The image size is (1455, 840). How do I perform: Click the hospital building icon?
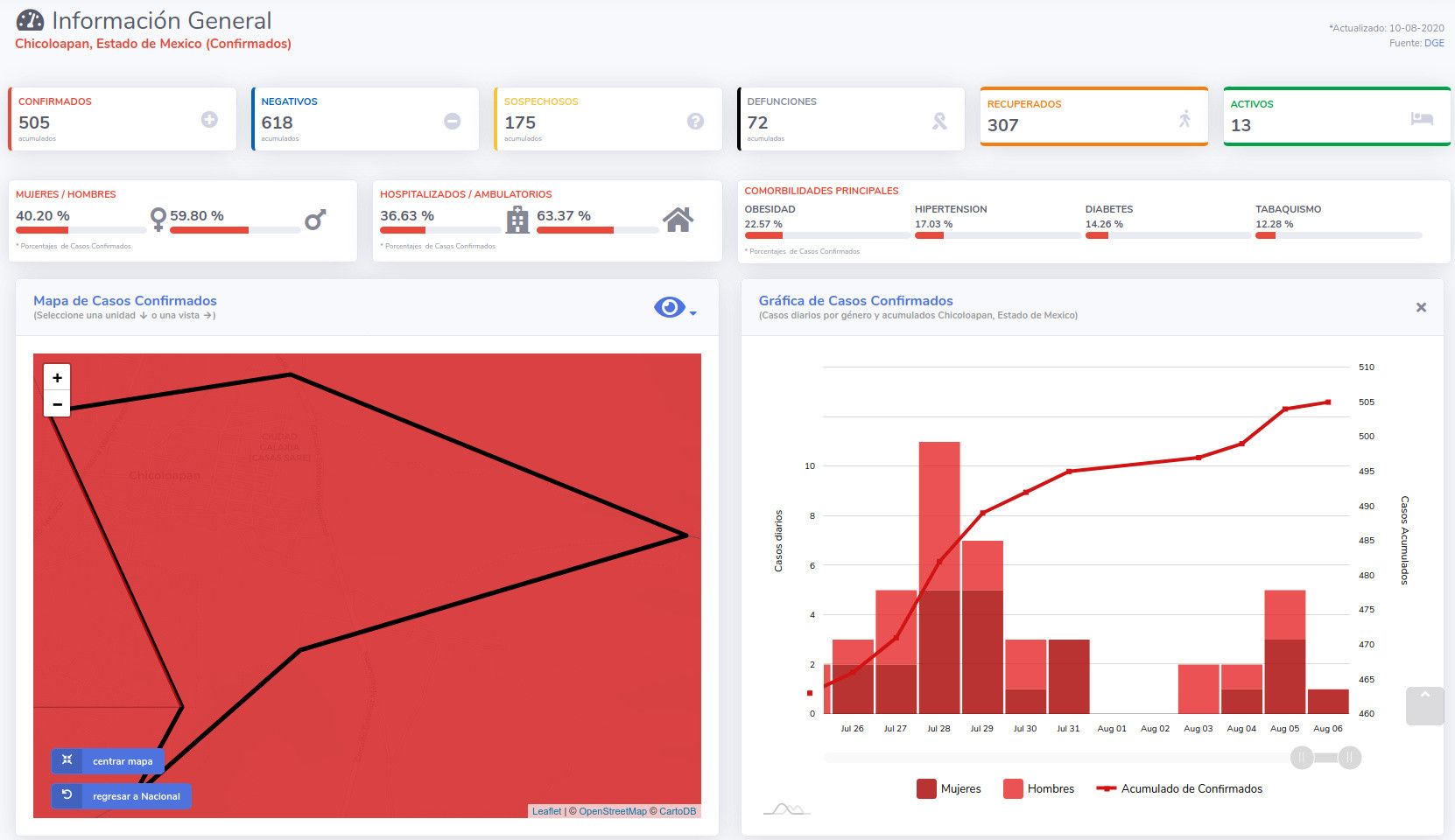click(518, 220)
